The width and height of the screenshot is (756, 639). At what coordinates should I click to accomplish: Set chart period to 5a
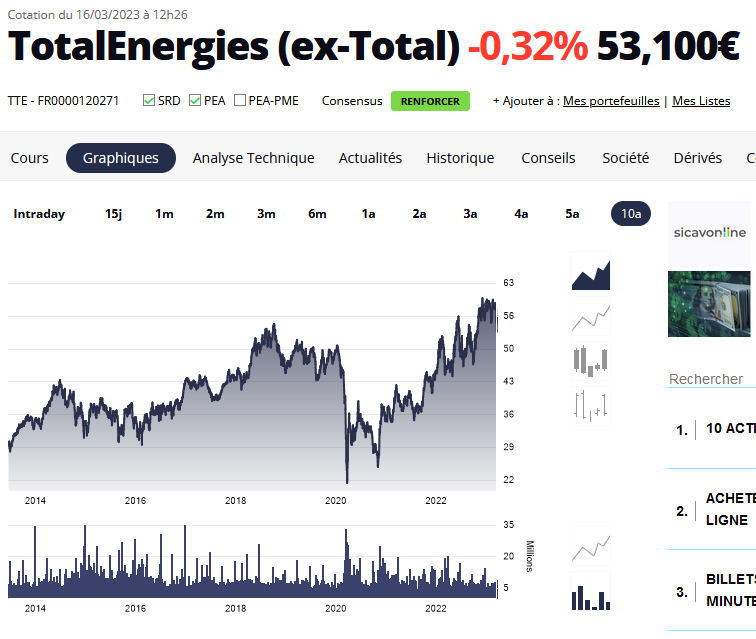(x=572, y=214)
